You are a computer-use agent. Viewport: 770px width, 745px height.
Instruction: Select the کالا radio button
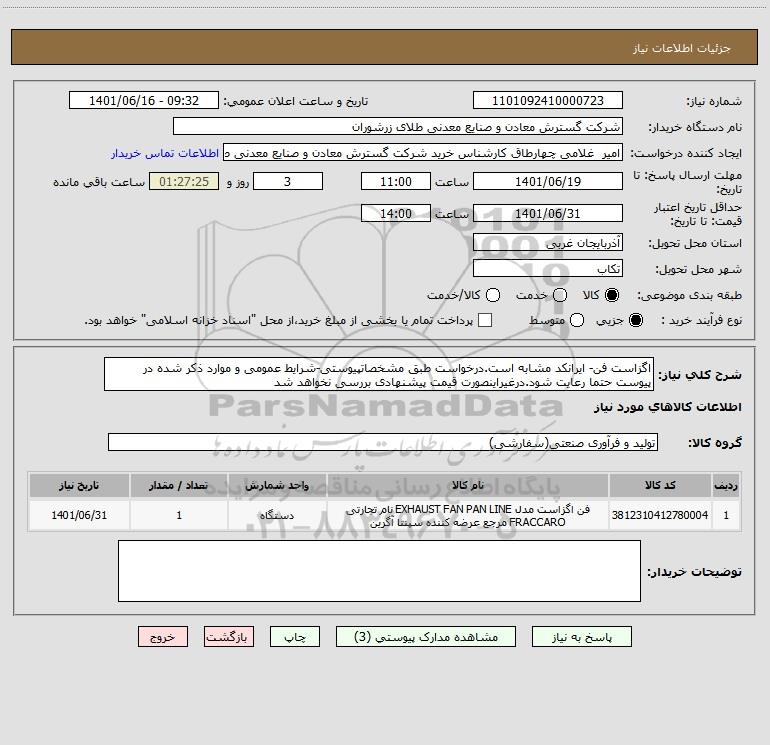[x=612, y=295]
